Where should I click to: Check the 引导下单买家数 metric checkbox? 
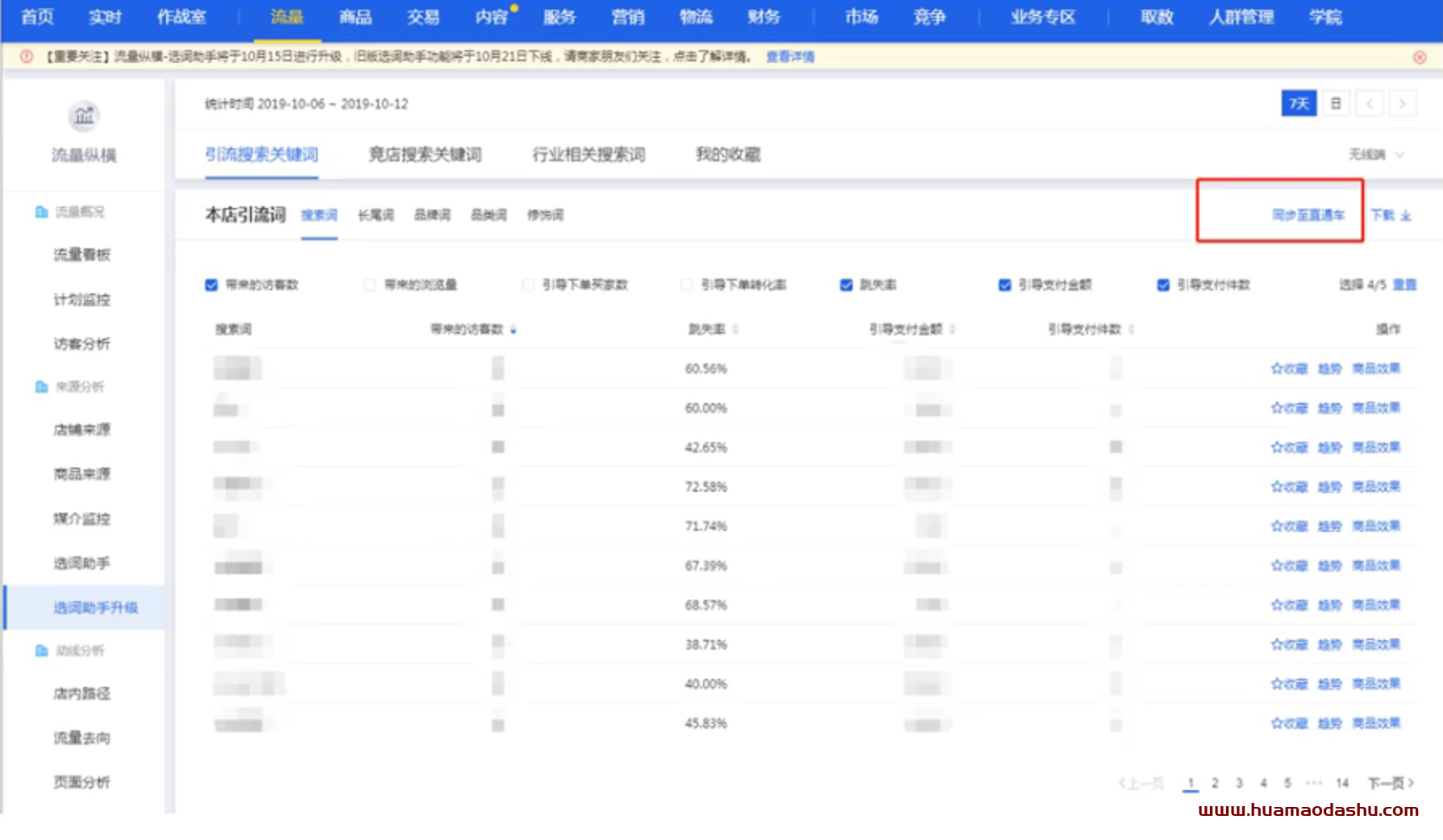(529, 285)
